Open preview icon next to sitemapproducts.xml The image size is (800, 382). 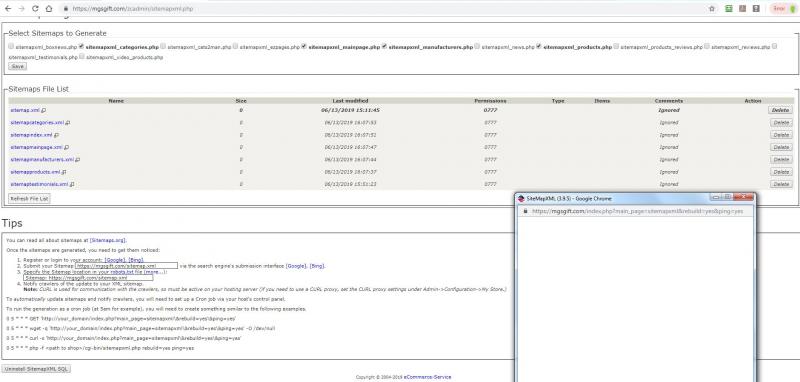(64, 172)
